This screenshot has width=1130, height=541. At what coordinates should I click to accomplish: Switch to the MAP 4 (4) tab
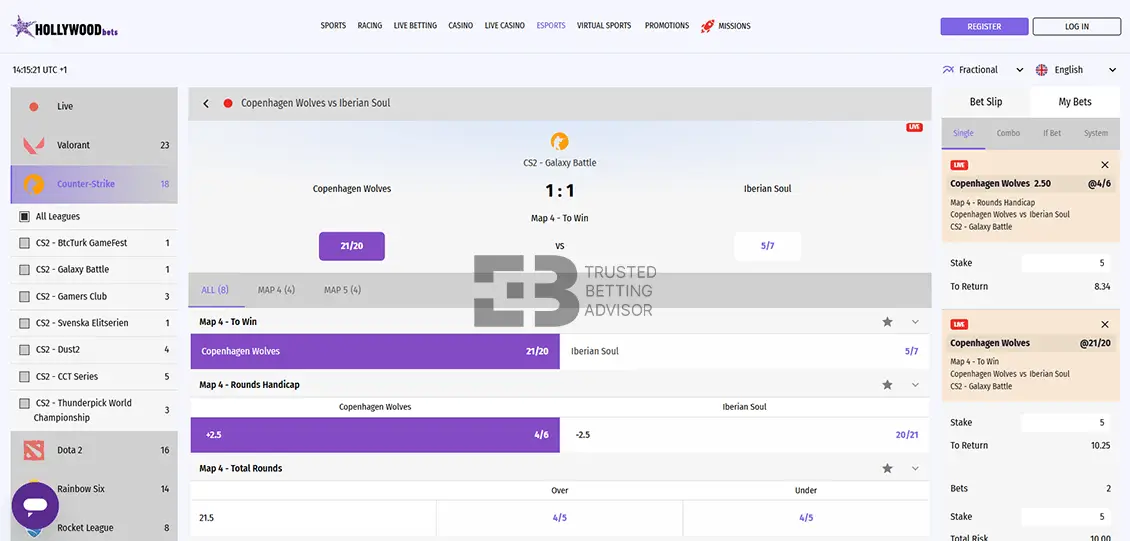pyautogui.click(x=276, y=290)
